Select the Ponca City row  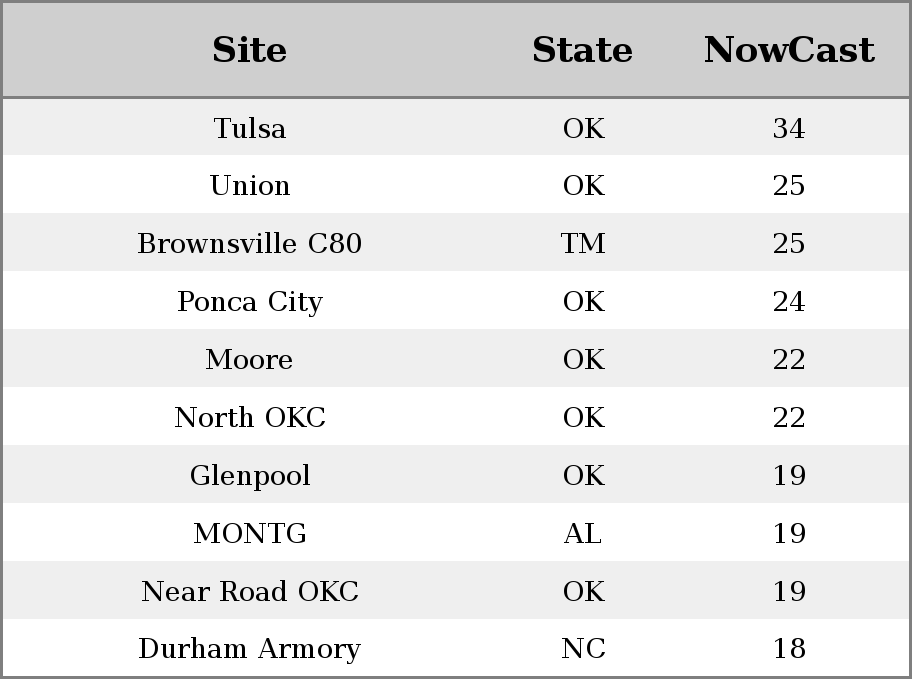click(456, 301)
